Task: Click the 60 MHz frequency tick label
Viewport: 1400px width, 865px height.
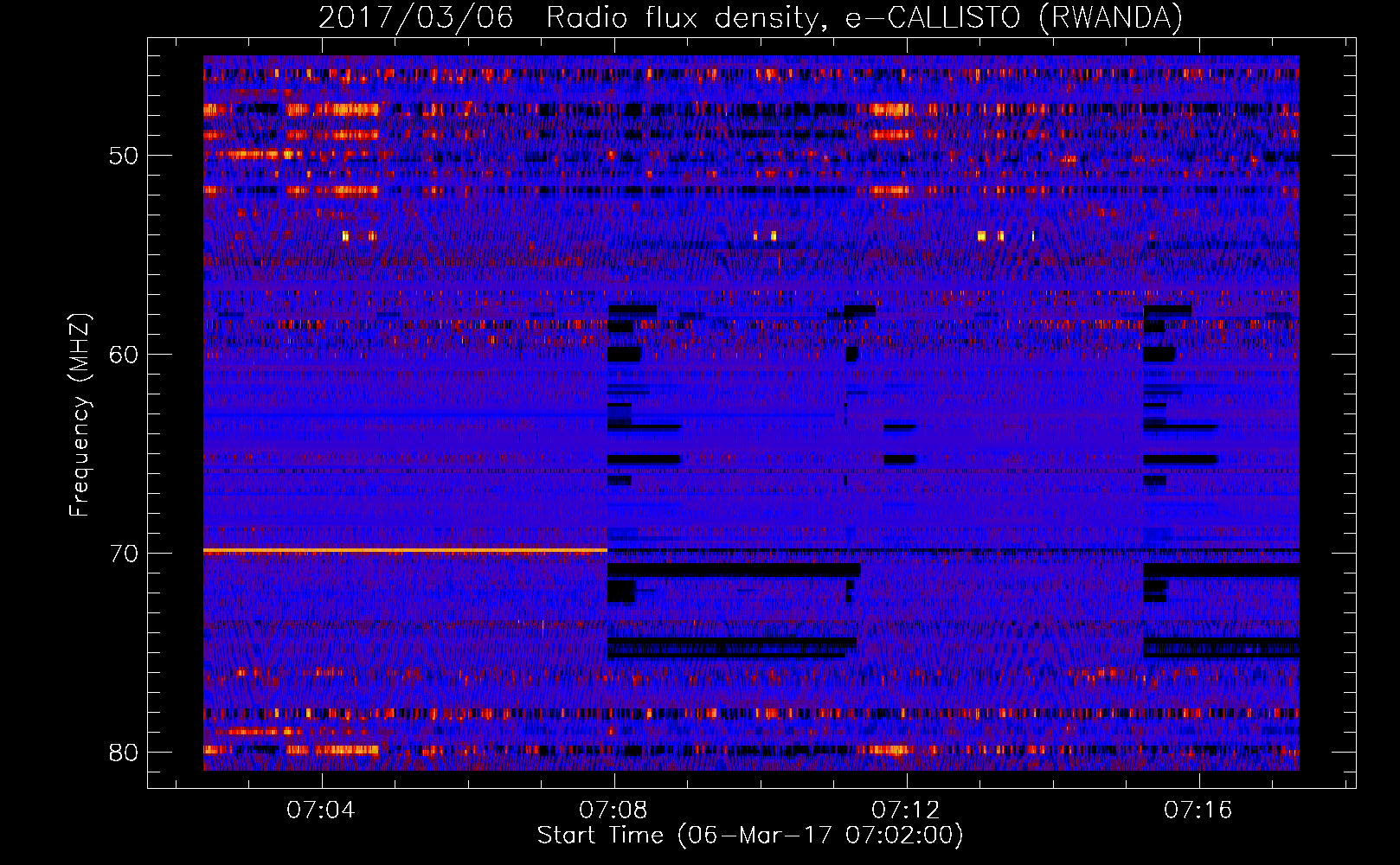Action: [124, 355]
